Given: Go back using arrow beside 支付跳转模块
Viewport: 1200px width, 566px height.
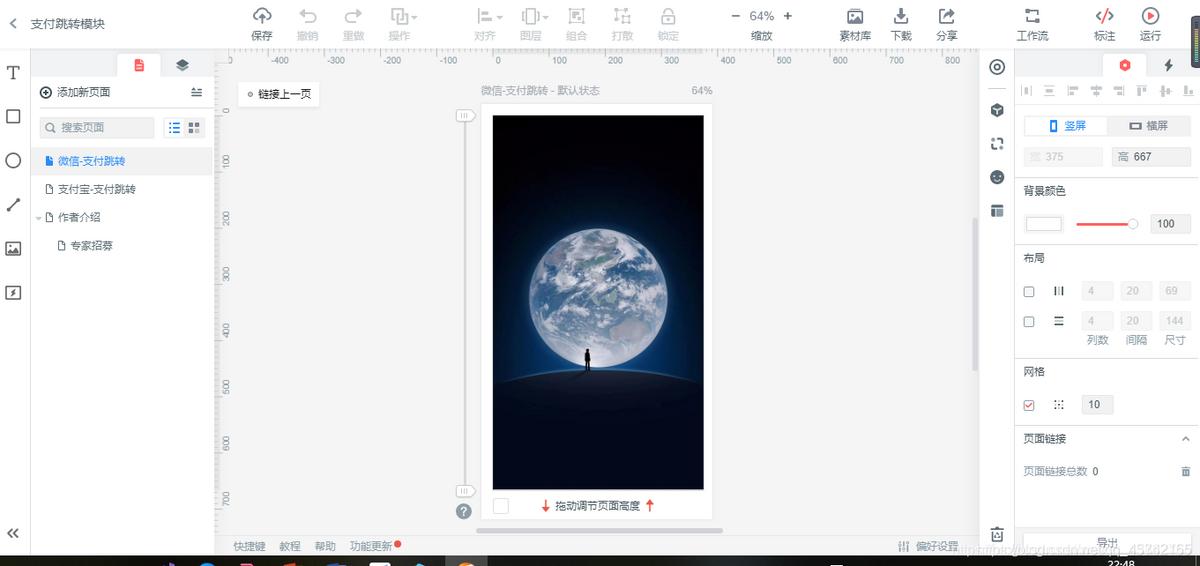Looking at the screenshot, I should click(13, 23).
